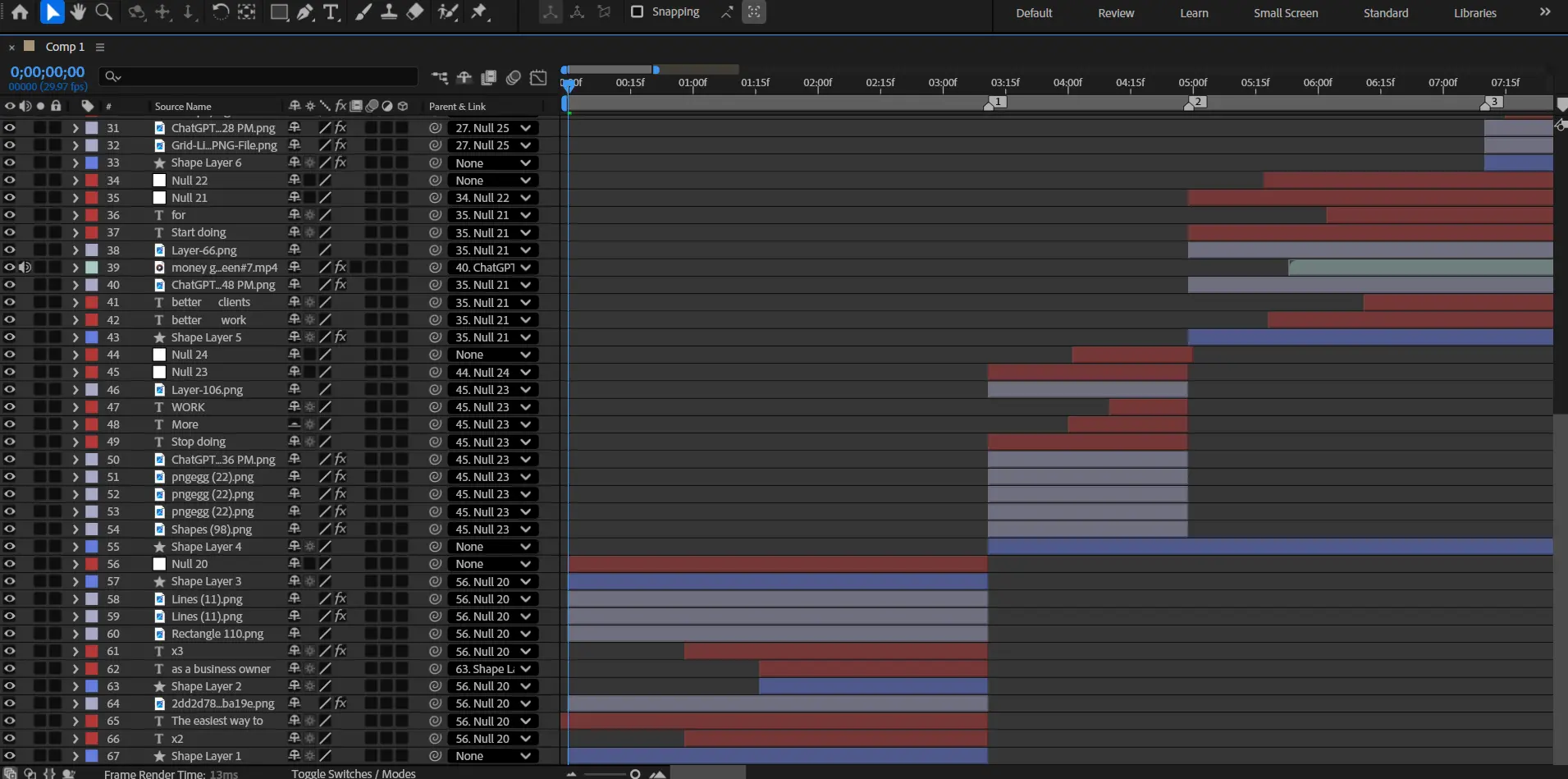Pick the Clone Stamp tool
This screenshot has height=779, width=1568.
click(x=389, y=12)
